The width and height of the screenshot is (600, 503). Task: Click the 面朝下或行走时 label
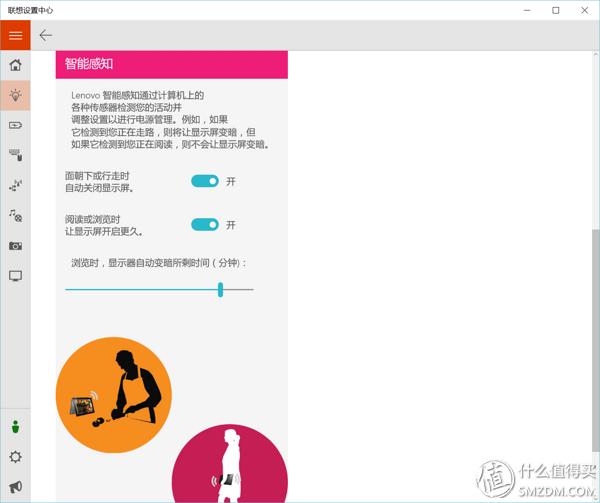coord(97,176)
